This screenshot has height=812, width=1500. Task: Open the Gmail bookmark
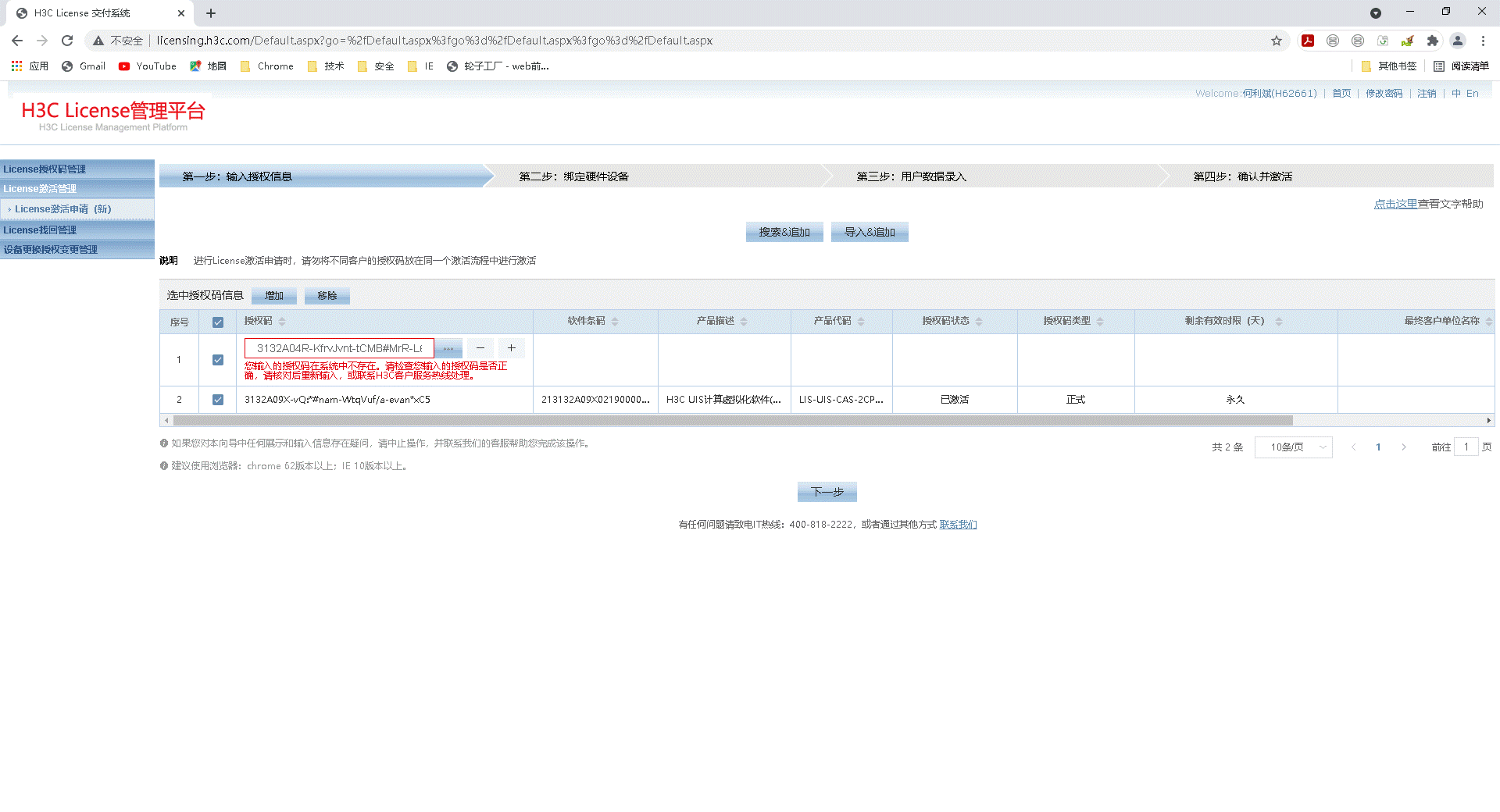pos(84,66)
